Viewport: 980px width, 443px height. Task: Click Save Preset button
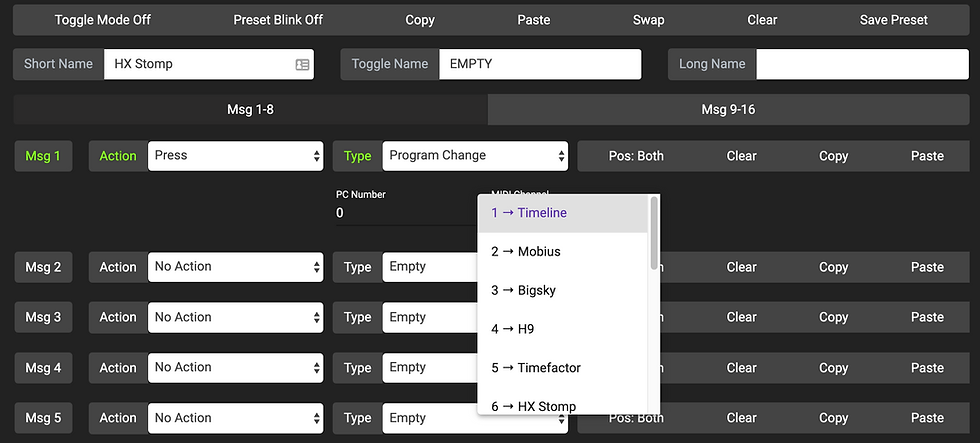894,19
